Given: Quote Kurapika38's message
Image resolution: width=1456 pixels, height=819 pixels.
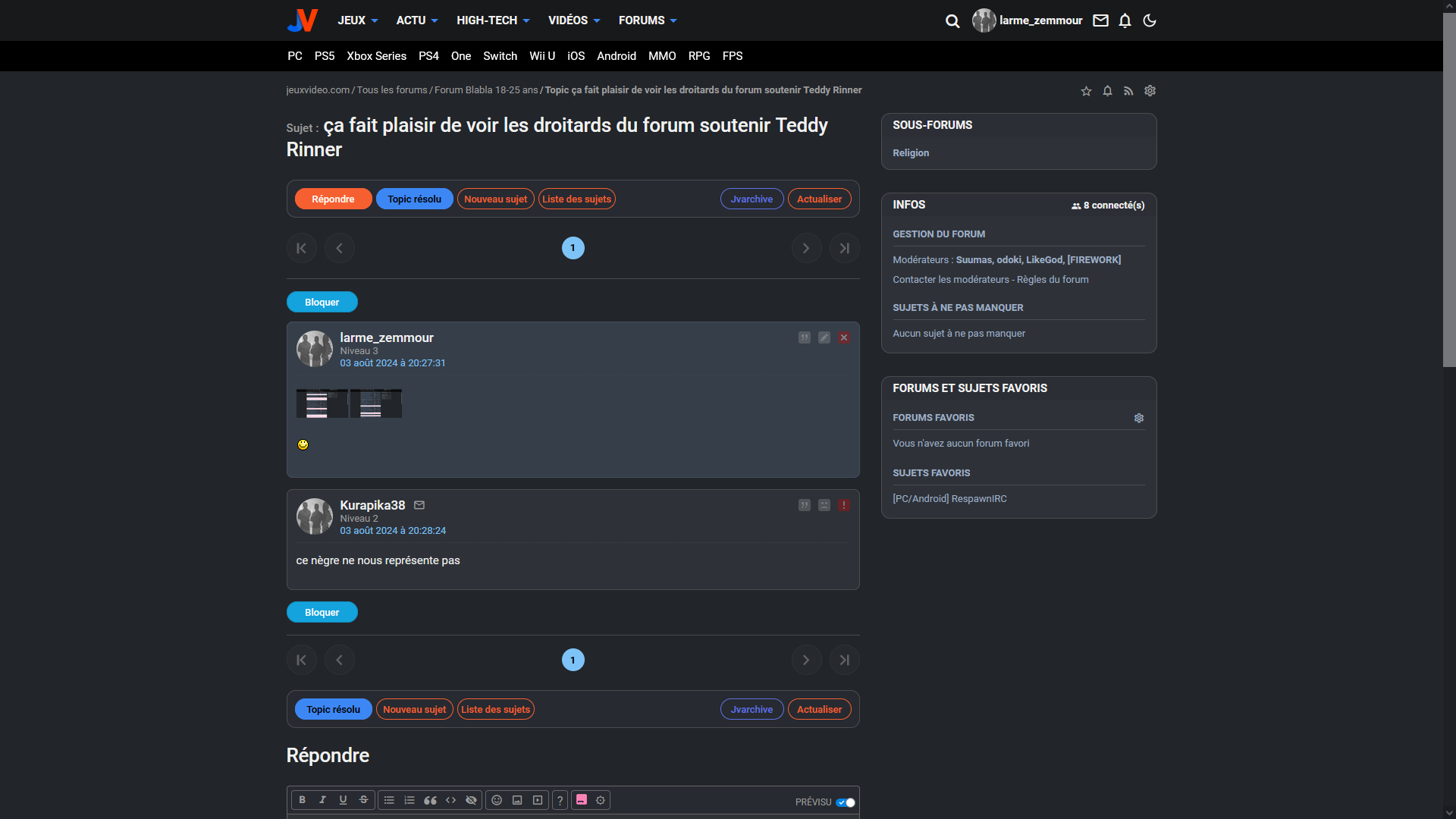Looking at the screenshot, I should click(805, 505).
